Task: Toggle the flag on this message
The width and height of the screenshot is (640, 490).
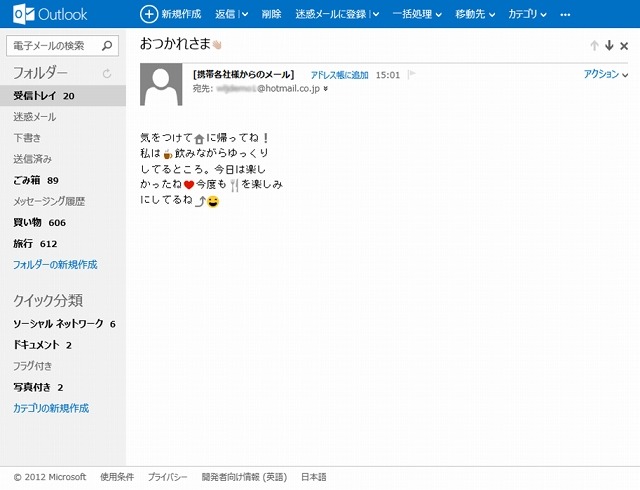Action: point(410,75)
